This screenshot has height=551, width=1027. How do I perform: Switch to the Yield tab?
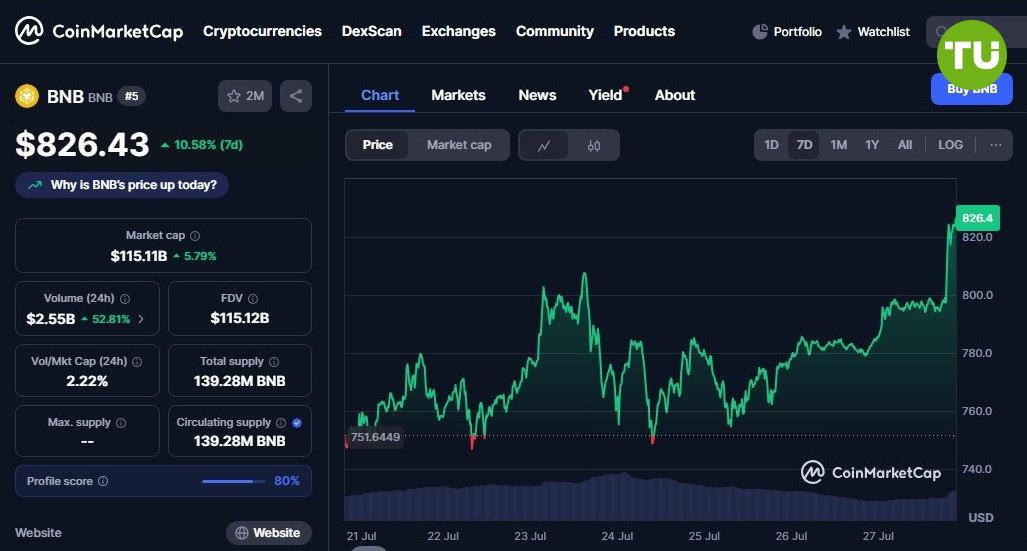(605, 95)
